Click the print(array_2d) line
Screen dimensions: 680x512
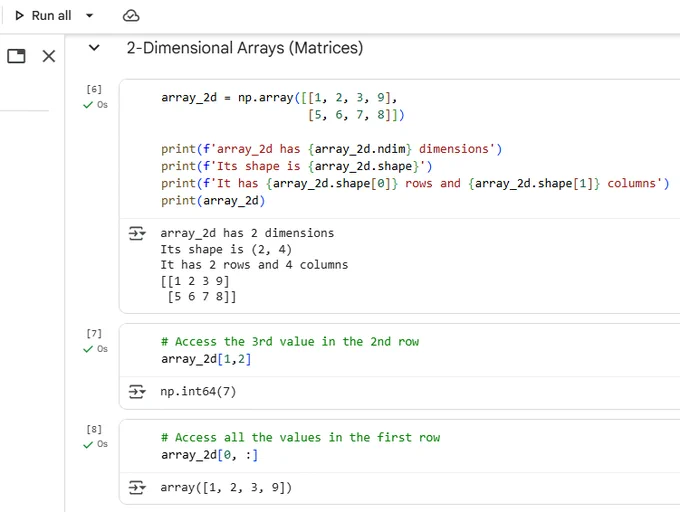213,201
